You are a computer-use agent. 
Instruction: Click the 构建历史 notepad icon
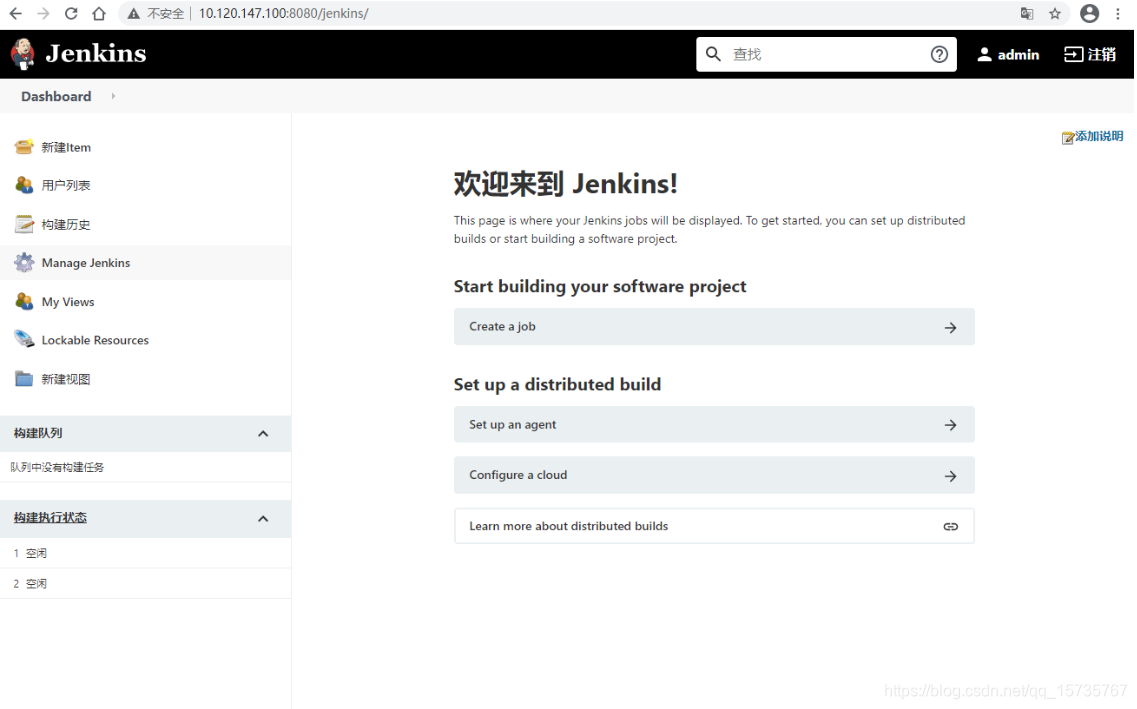[x=24, y=224]
